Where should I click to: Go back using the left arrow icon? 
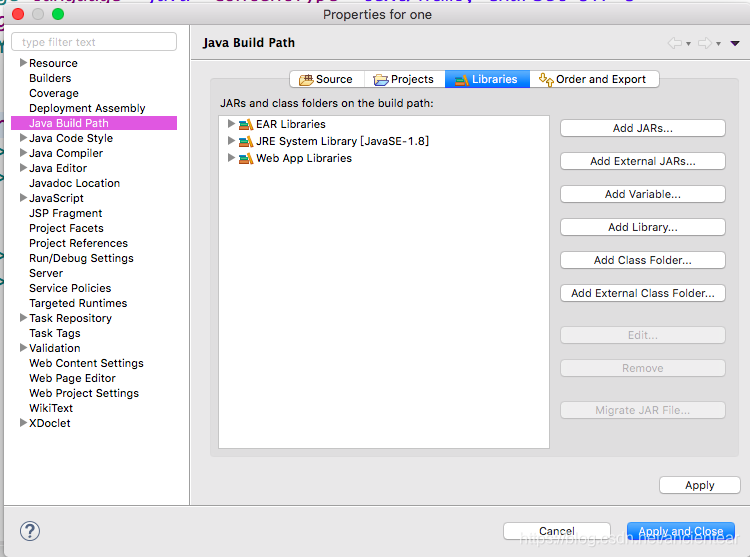pyautogui.click(x=675, y=43)
